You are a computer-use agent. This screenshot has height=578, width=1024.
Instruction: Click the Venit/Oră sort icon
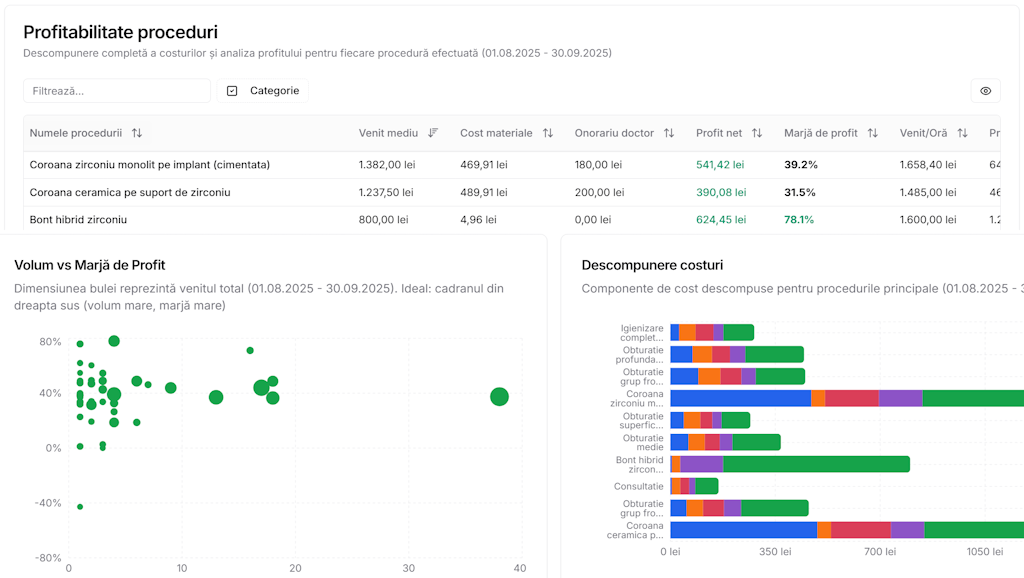tap(962, 133)
